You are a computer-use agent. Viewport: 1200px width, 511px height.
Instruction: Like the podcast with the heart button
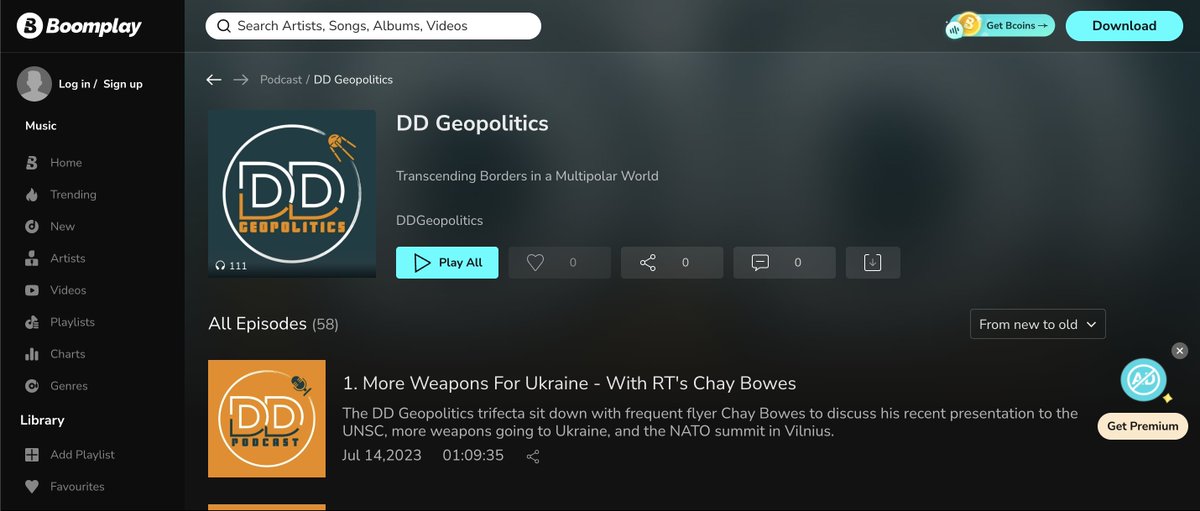click(x=559, y=263)
